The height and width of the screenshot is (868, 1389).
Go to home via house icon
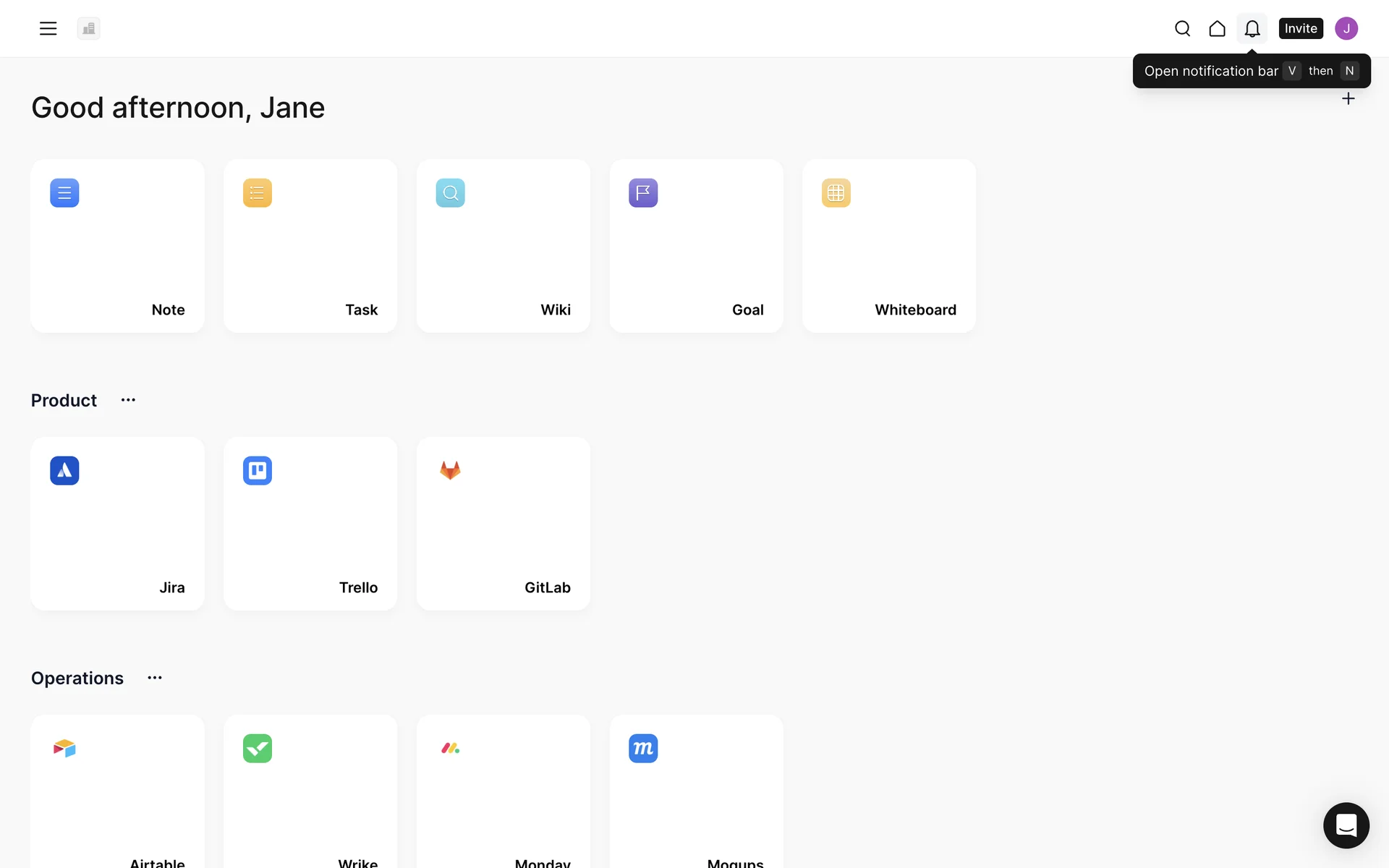pyautogui.click(x=1217, y=28)
